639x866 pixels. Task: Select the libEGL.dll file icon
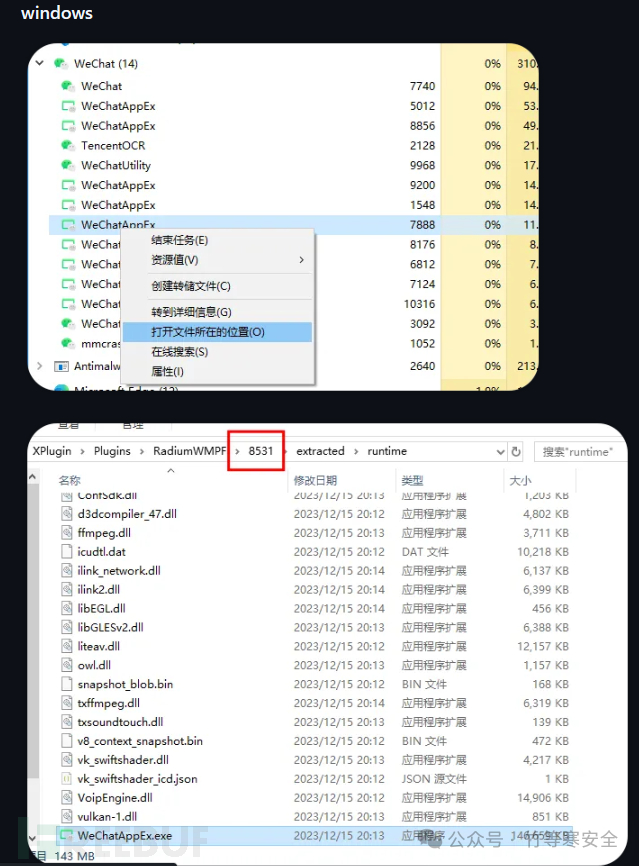[x=67, y=609]
